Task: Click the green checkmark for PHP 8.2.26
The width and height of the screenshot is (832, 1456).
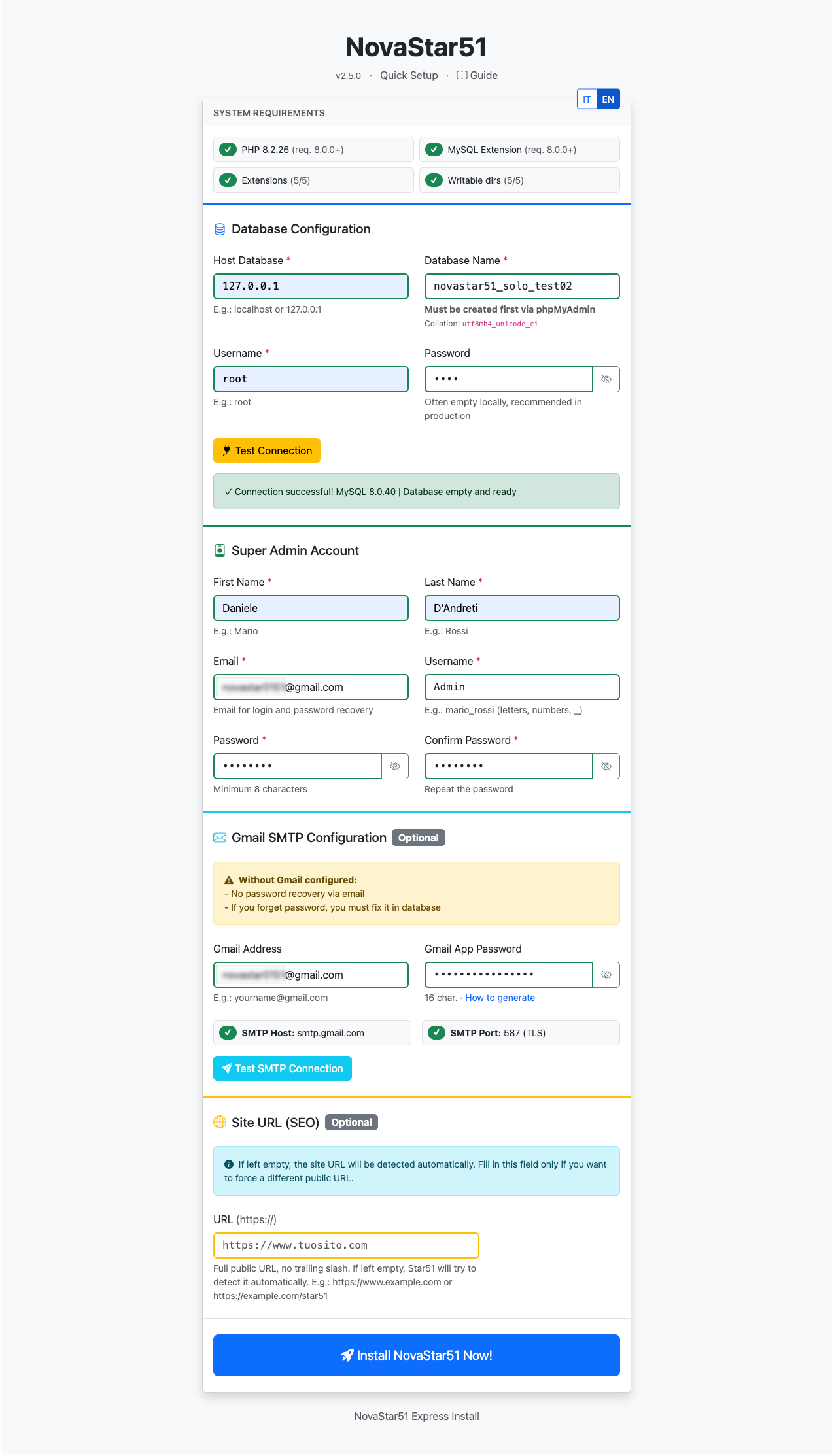Action: pos(228,149)
